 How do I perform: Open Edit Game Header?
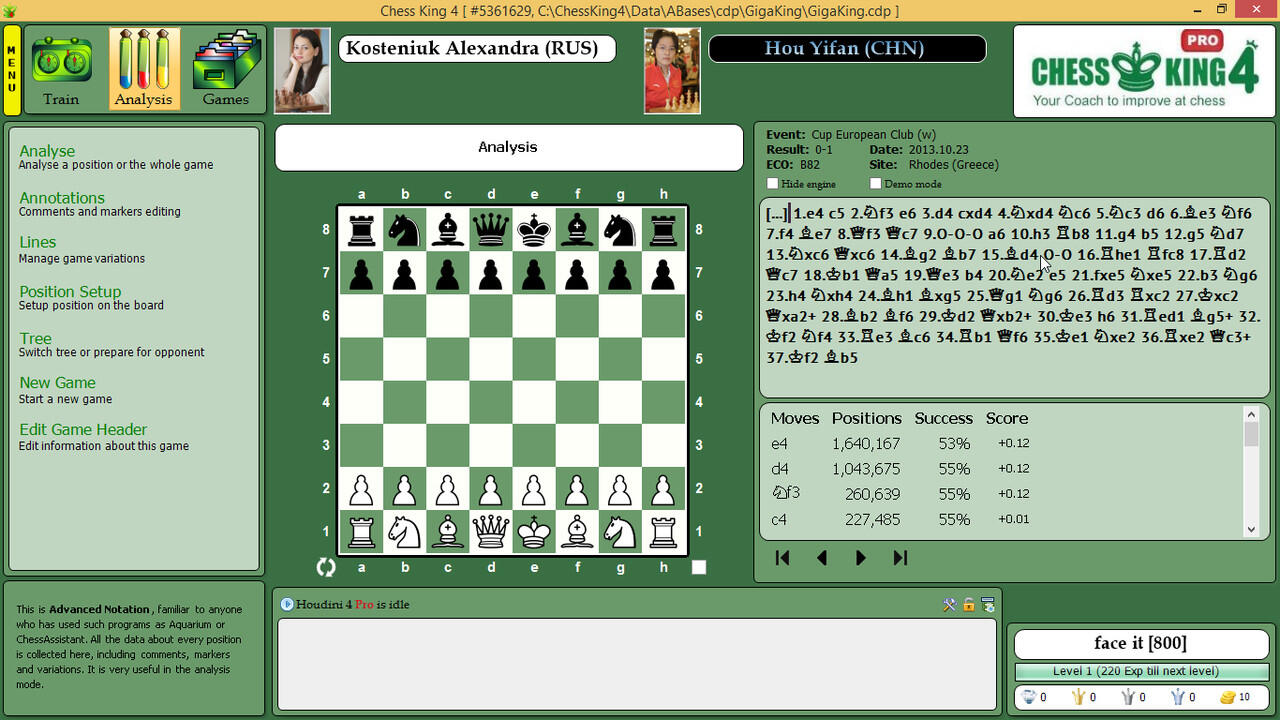click(83, 430)
